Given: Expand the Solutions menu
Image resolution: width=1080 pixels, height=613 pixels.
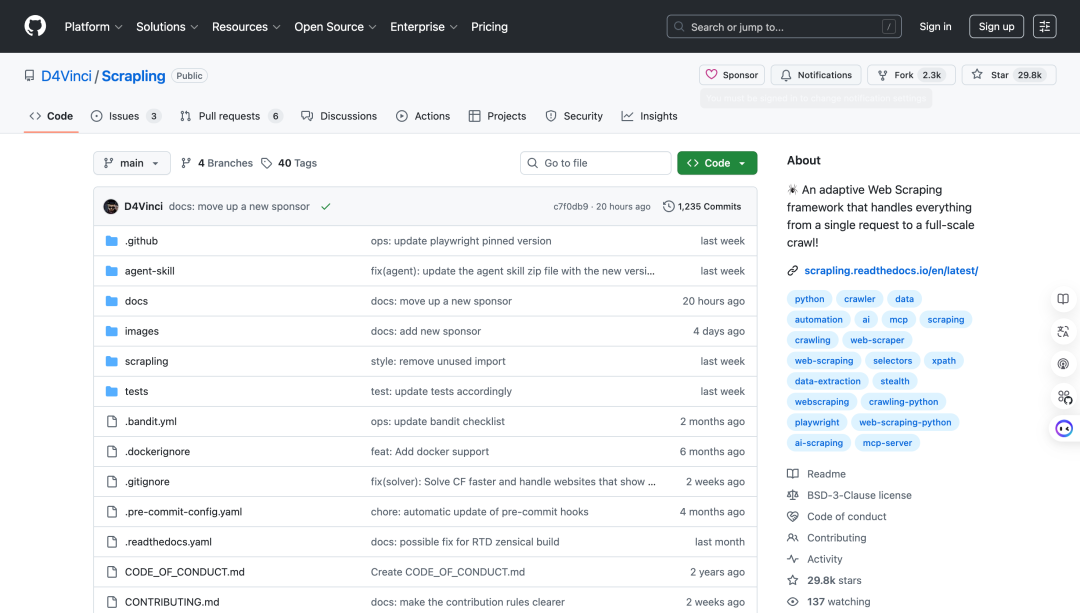Looking at the screenshot, I should click(167, 27).
